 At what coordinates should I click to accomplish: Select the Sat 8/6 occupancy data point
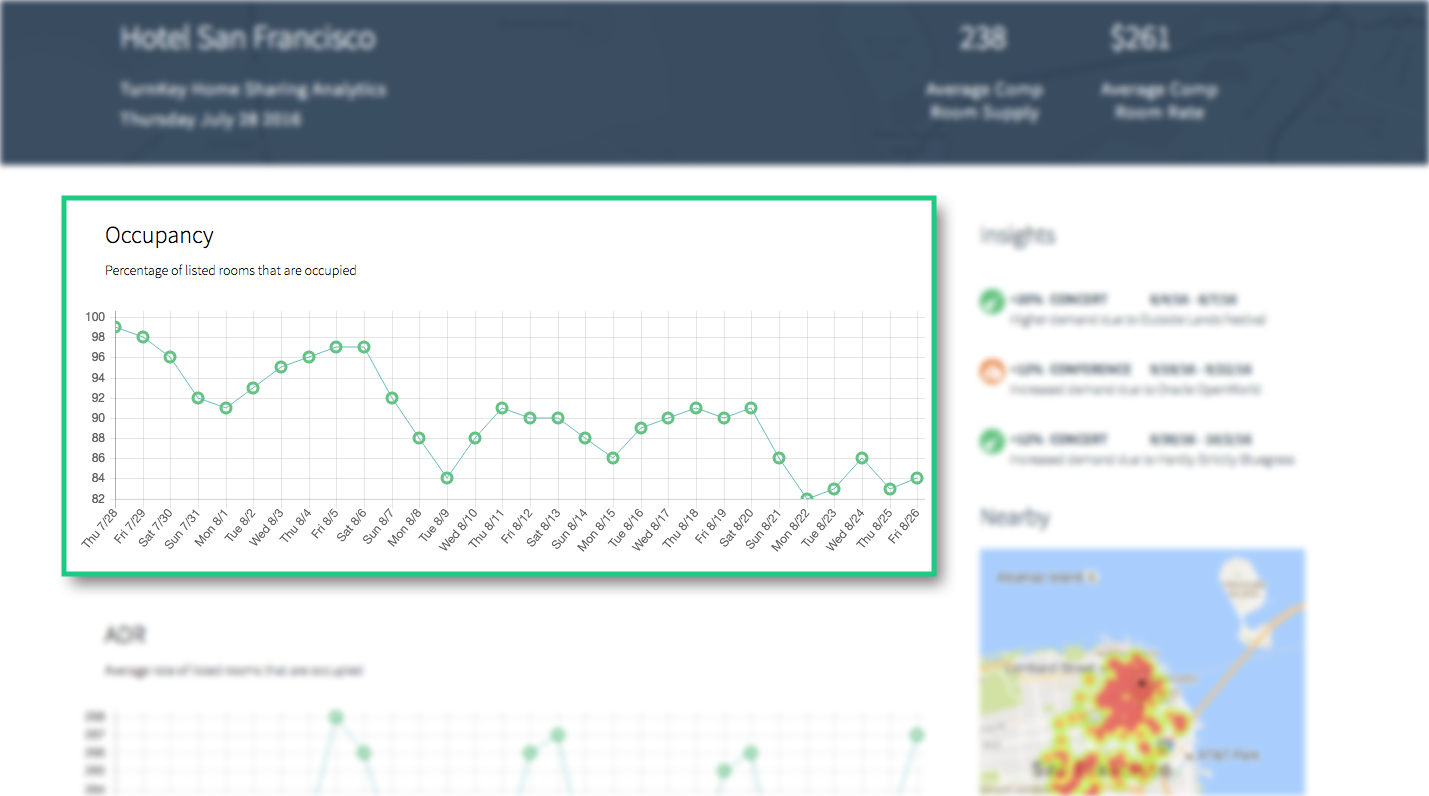pyautogui.click(x=364, y=347)
